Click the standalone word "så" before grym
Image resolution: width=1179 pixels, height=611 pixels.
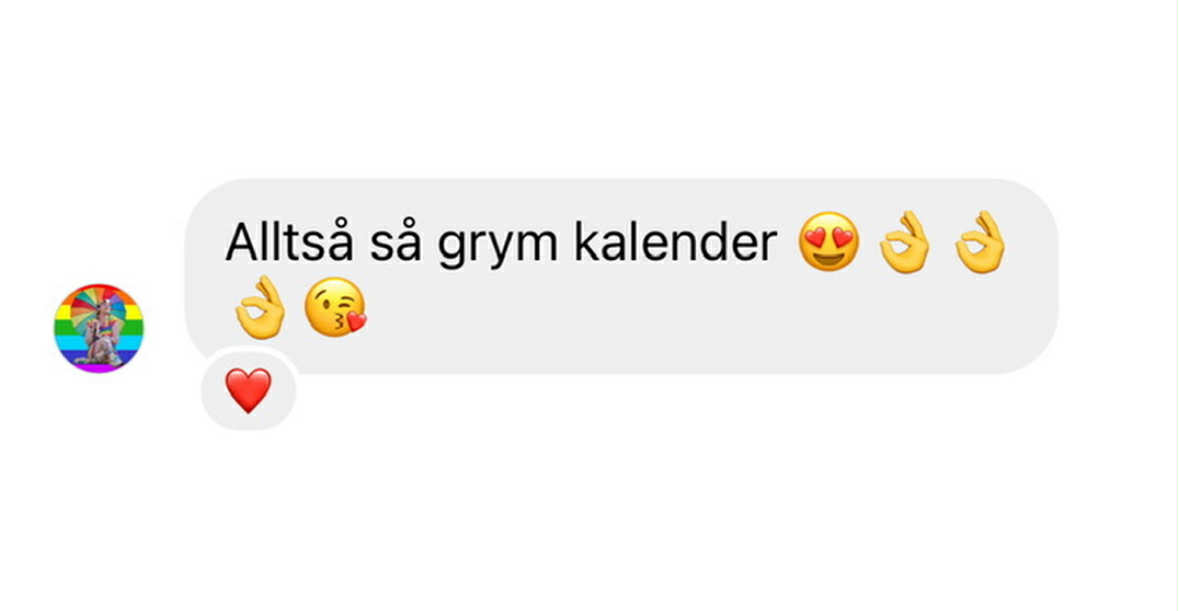[396, 242]
